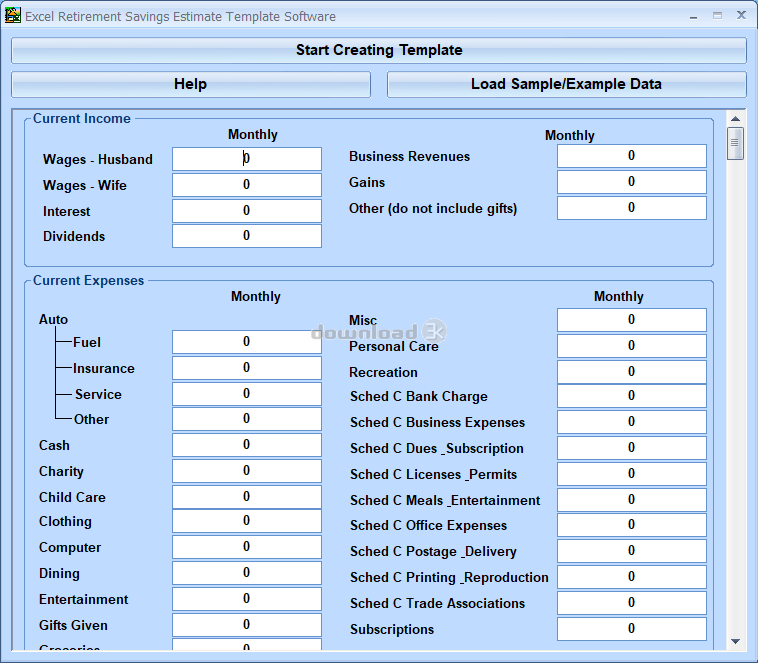Select the Sched C Meals _Entertainment field
The height and width of the screenshot is (663, 758).
point(631,500)
